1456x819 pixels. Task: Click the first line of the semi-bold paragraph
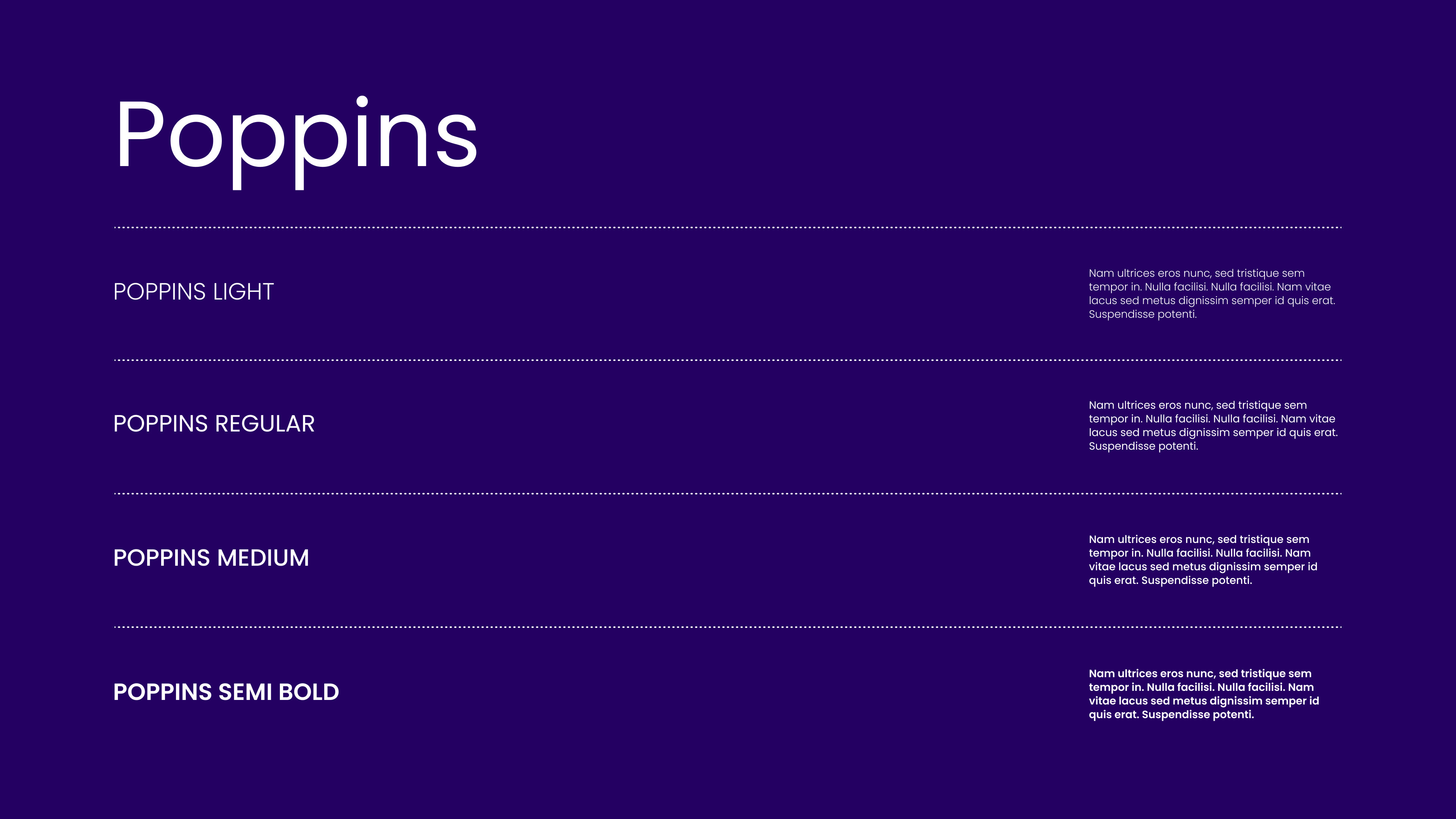[1200, 674]
